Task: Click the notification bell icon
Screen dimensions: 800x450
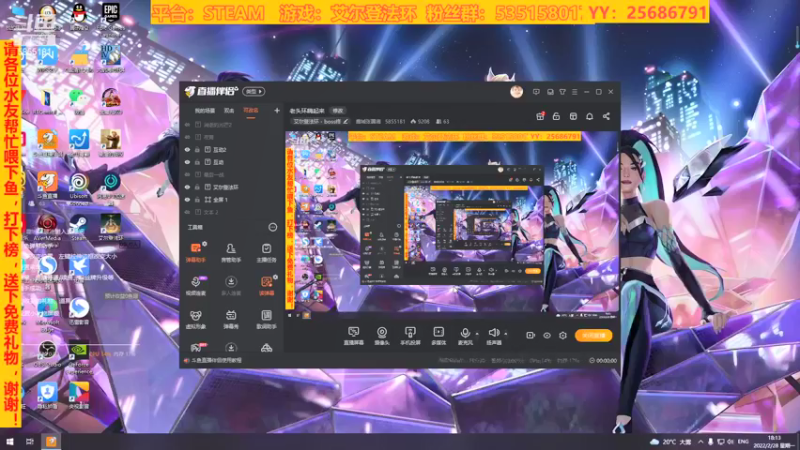Action: [589, 116]
